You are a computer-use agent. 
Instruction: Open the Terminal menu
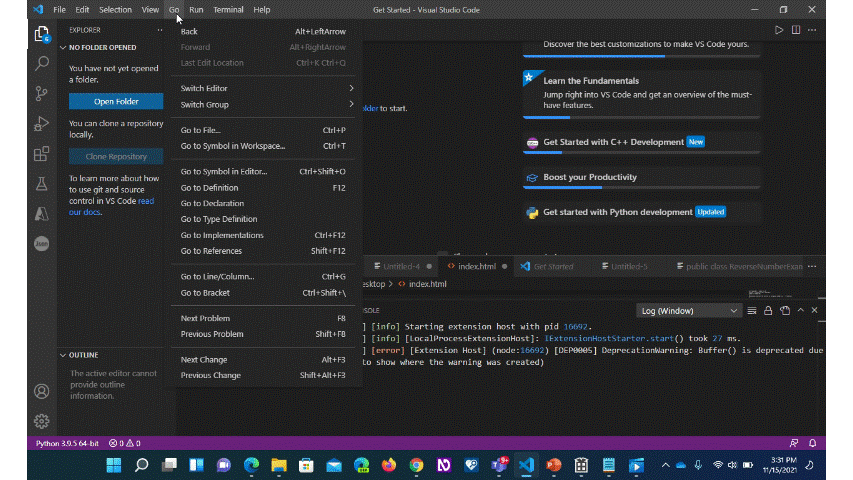click(x=228, y=10)
